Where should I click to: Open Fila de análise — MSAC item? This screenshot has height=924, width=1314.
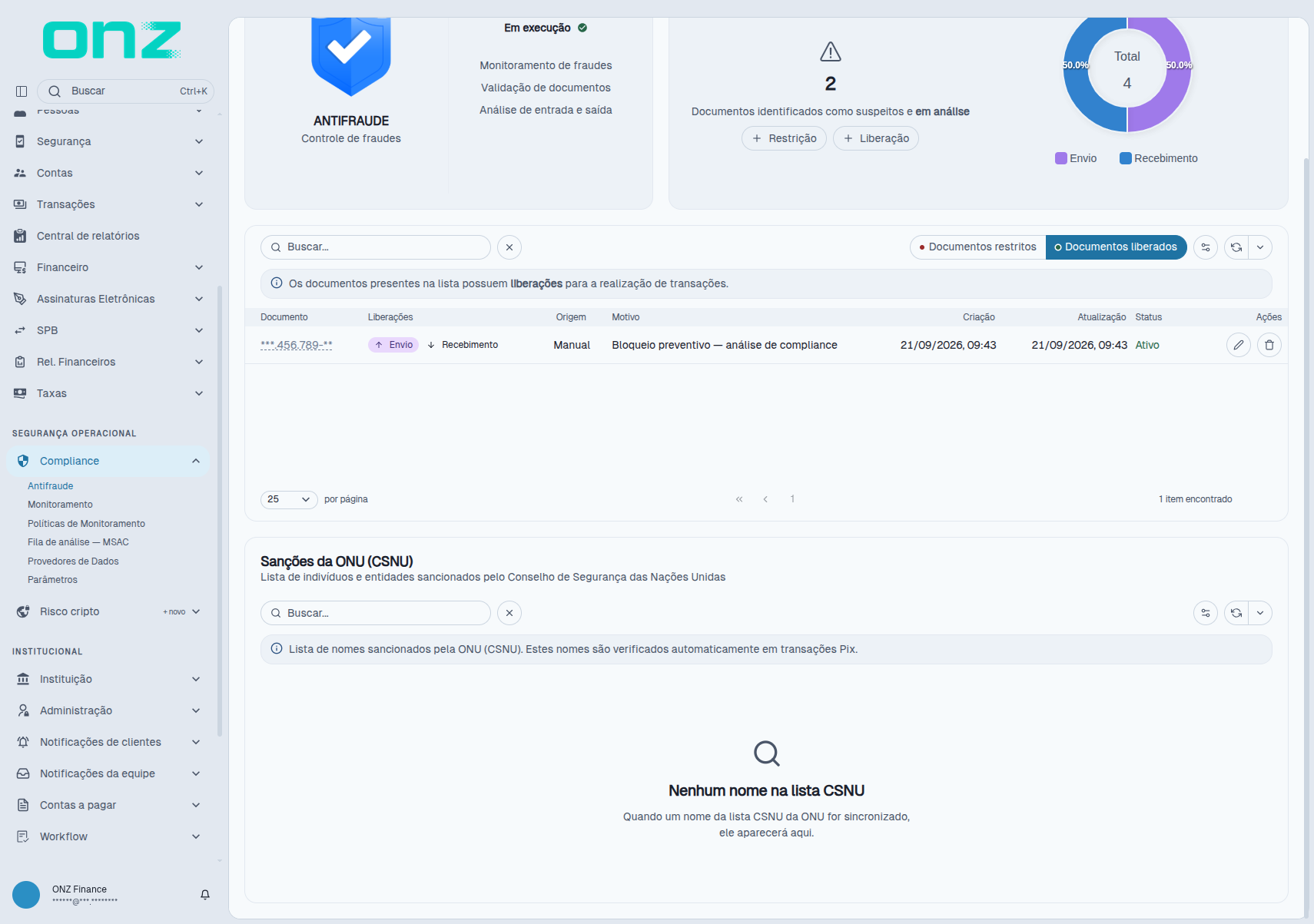coord(78,542)
